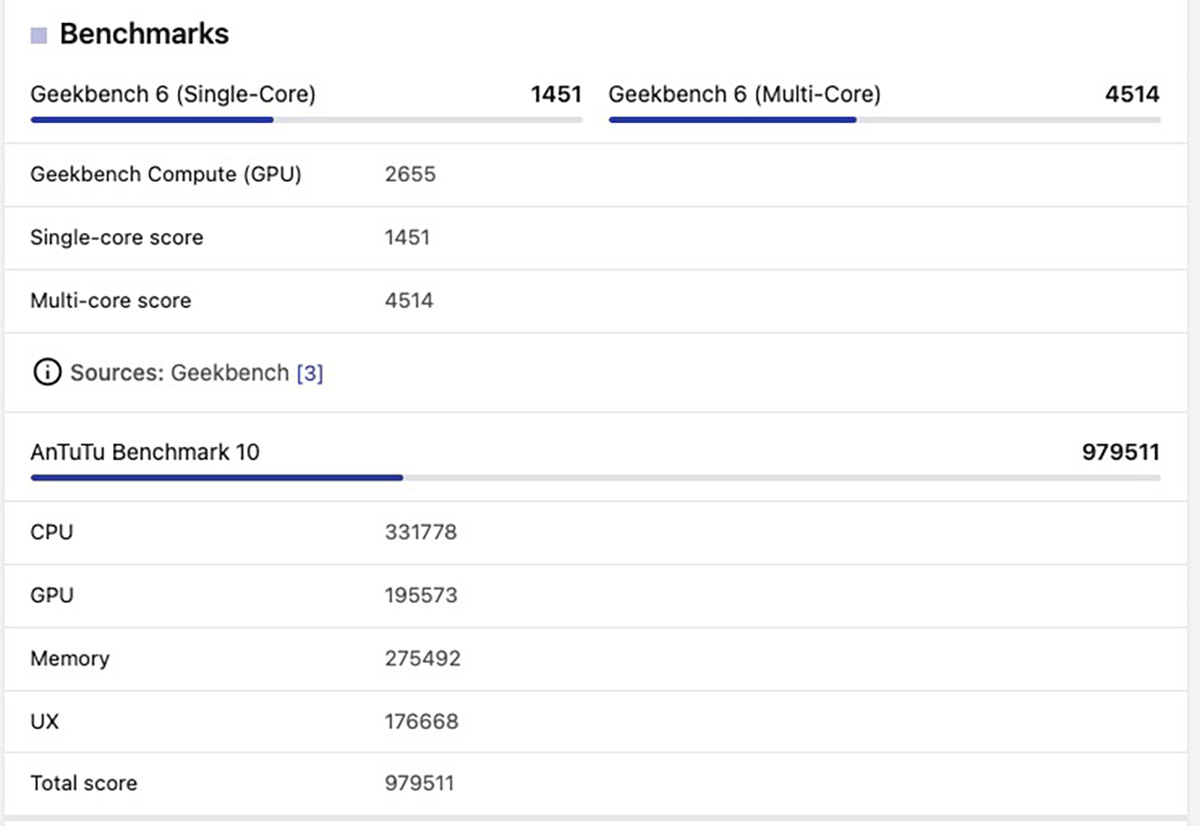Select the Memory value 275492
The height and width of the screenshot is (826, 1200).
pyautogui.click(x=423, y=659)
